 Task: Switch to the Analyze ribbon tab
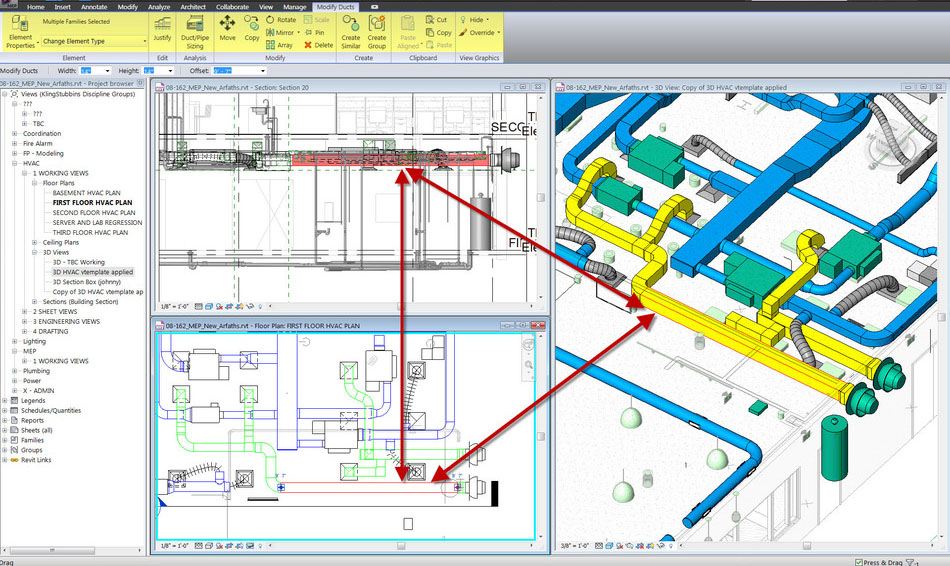(159, 6)
